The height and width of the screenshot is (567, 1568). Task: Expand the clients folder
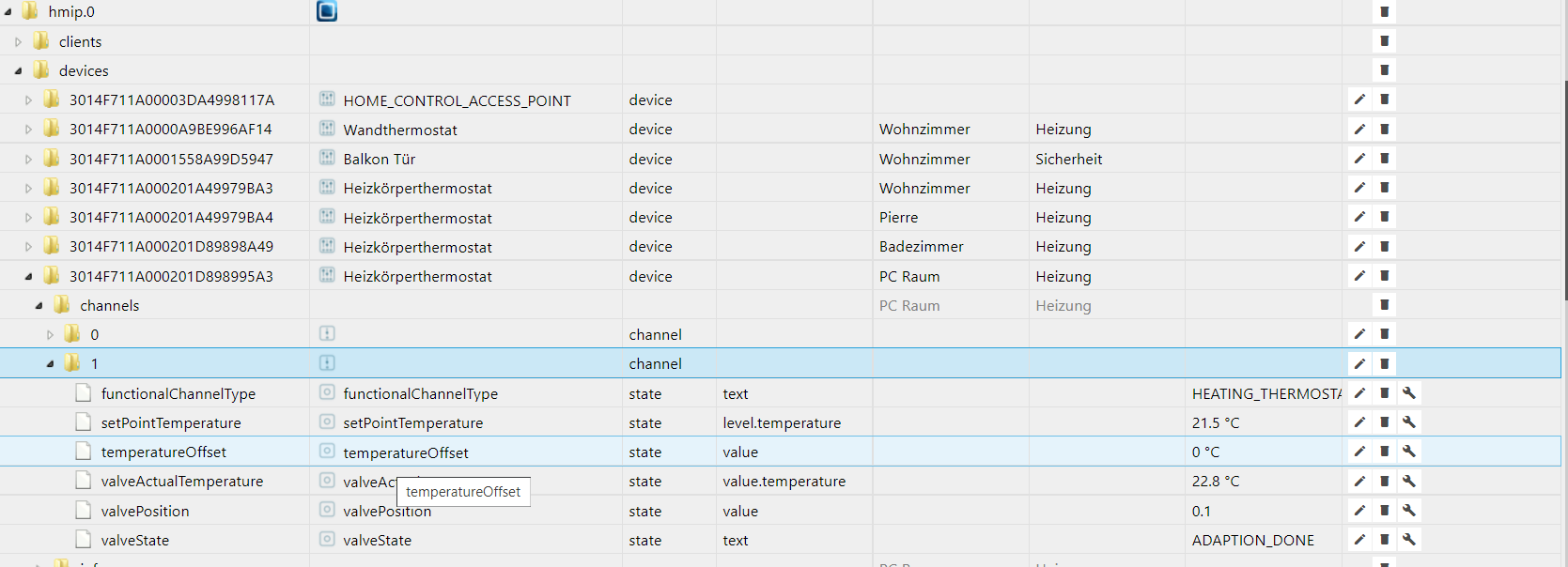18,42
